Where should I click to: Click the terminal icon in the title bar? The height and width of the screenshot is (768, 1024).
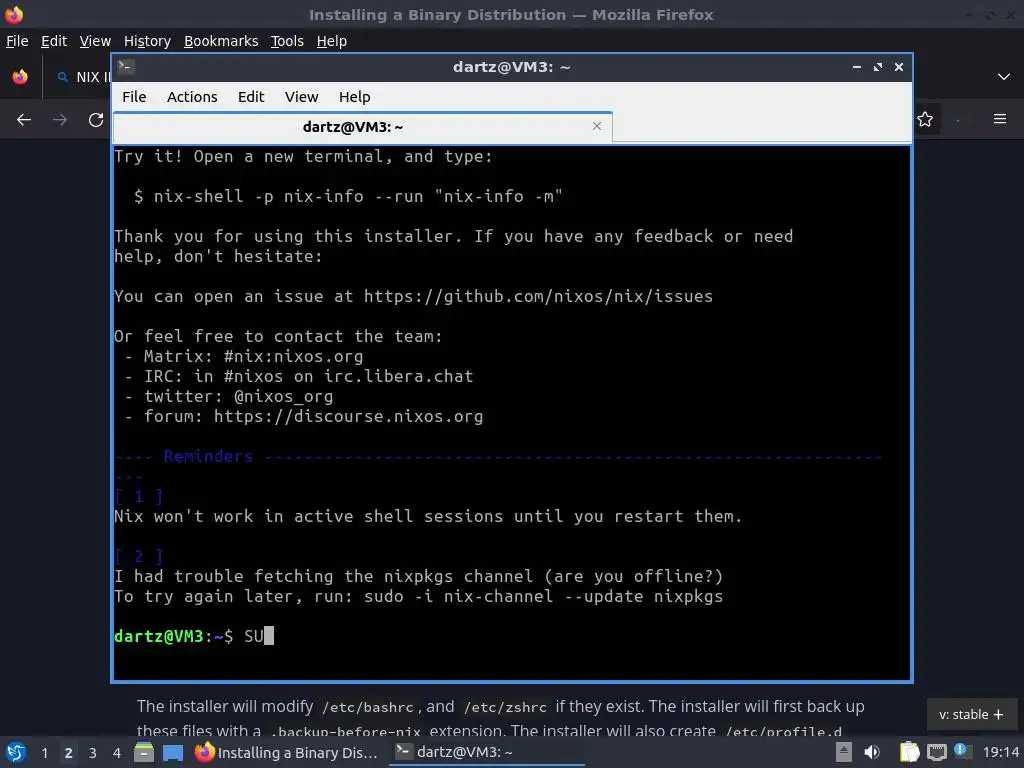click(126, 67)
